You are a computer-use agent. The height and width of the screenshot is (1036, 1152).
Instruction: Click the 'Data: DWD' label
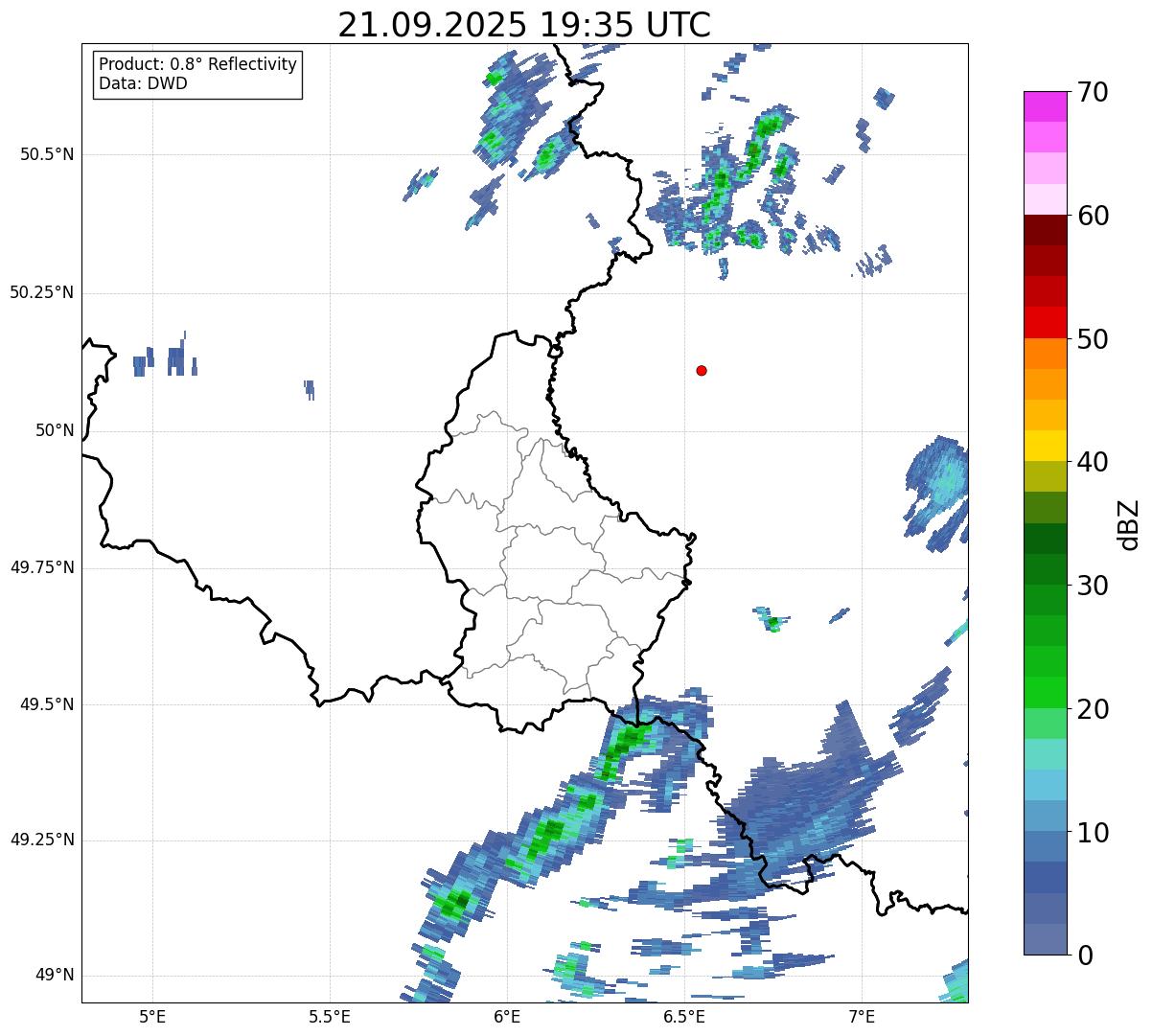point(143,83)
